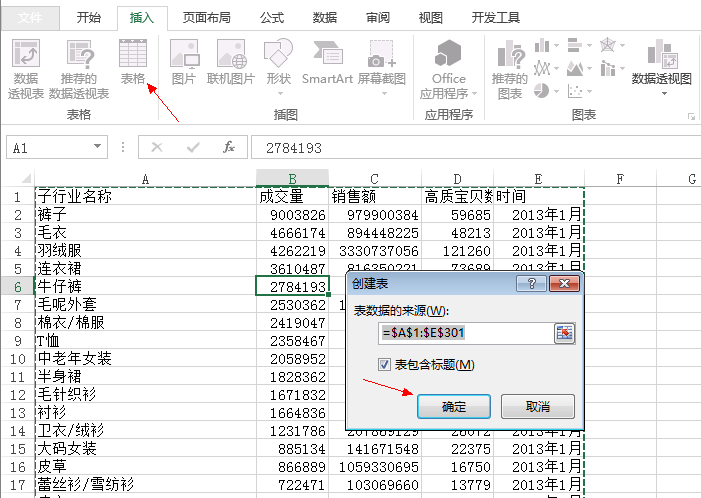The height and width of the screenshot is (498, 701).
Task: Open the chart group dialog launcher
Action: [691, 117]
